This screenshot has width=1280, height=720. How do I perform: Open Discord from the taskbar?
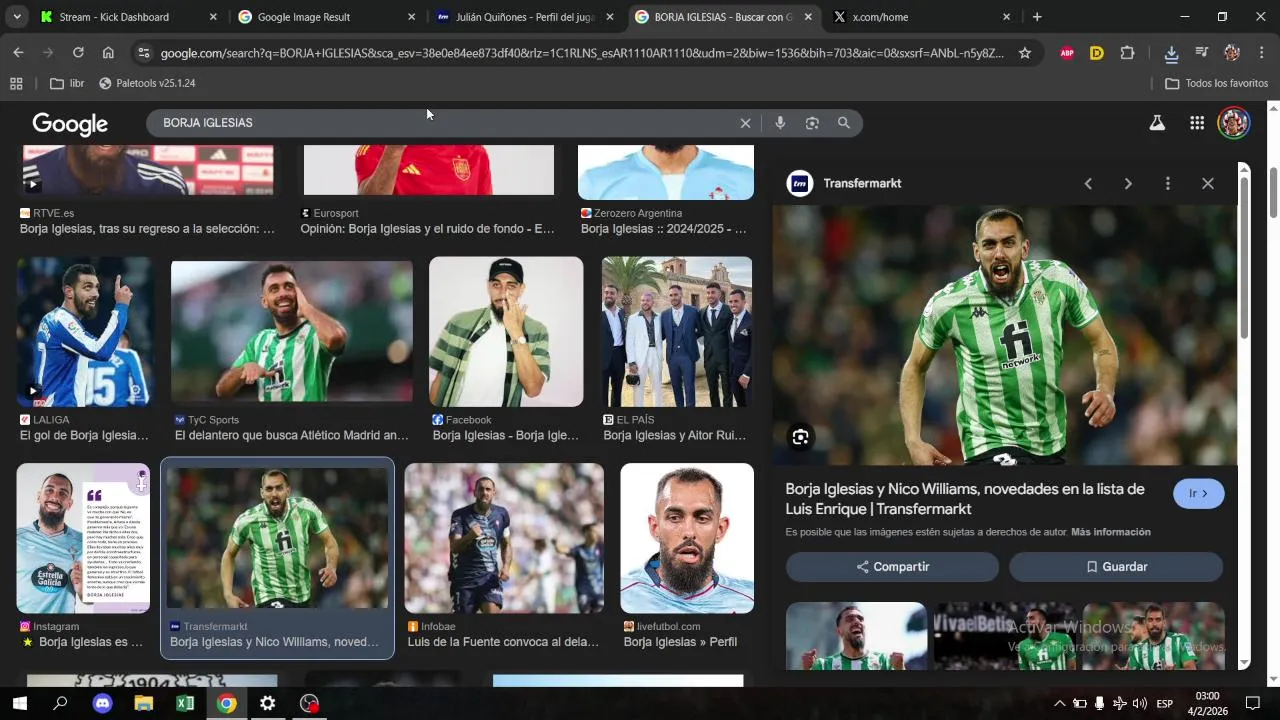coord(102,703)
